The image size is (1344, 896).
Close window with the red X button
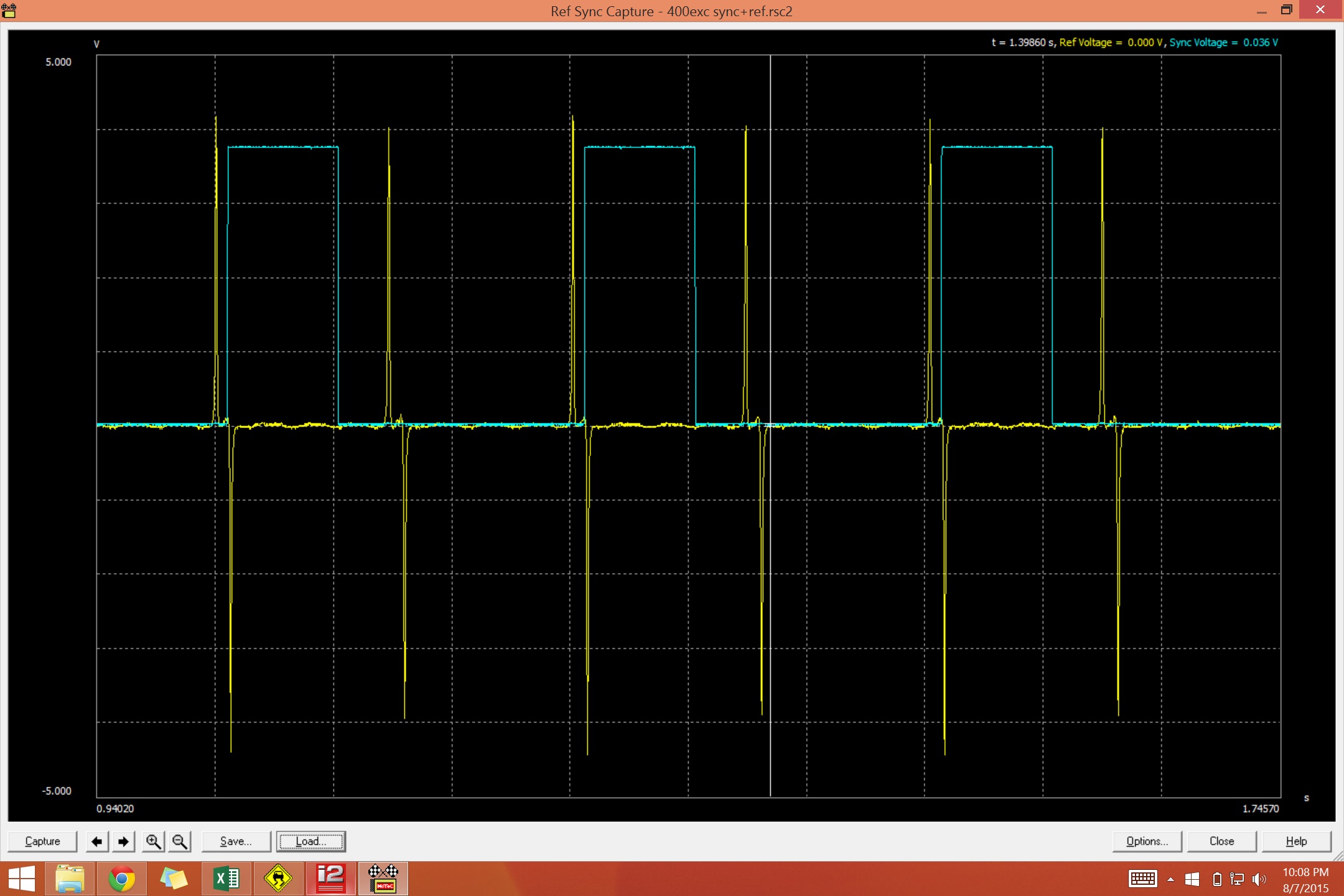pyautogui.click(x=1320, y=9)
